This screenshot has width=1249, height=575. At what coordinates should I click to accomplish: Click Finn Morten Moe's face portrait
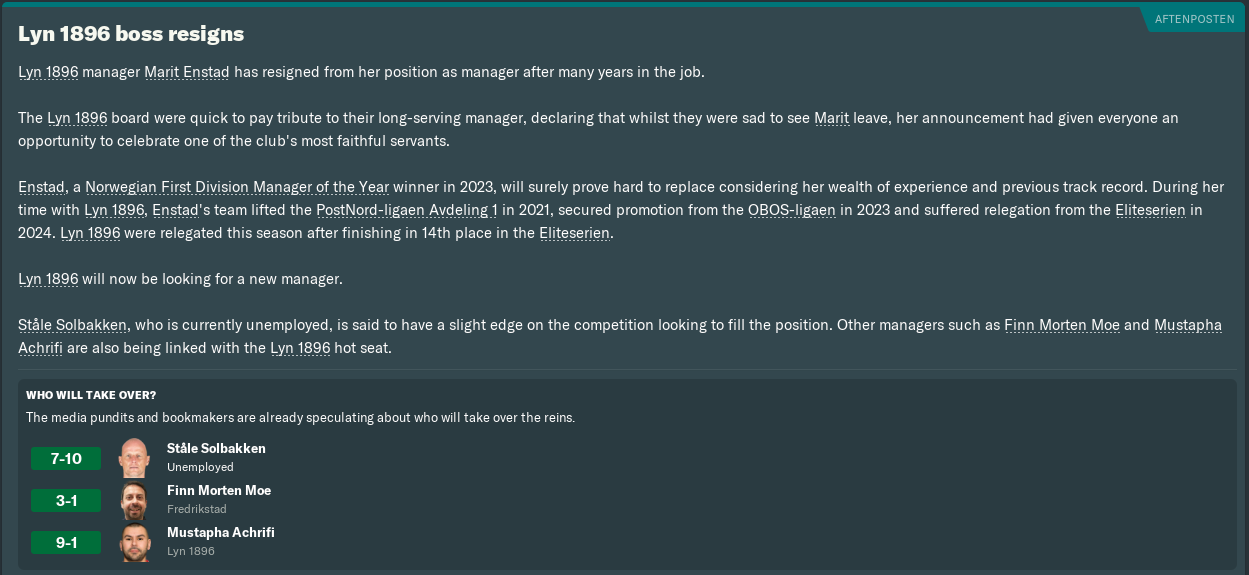[134, 500]
